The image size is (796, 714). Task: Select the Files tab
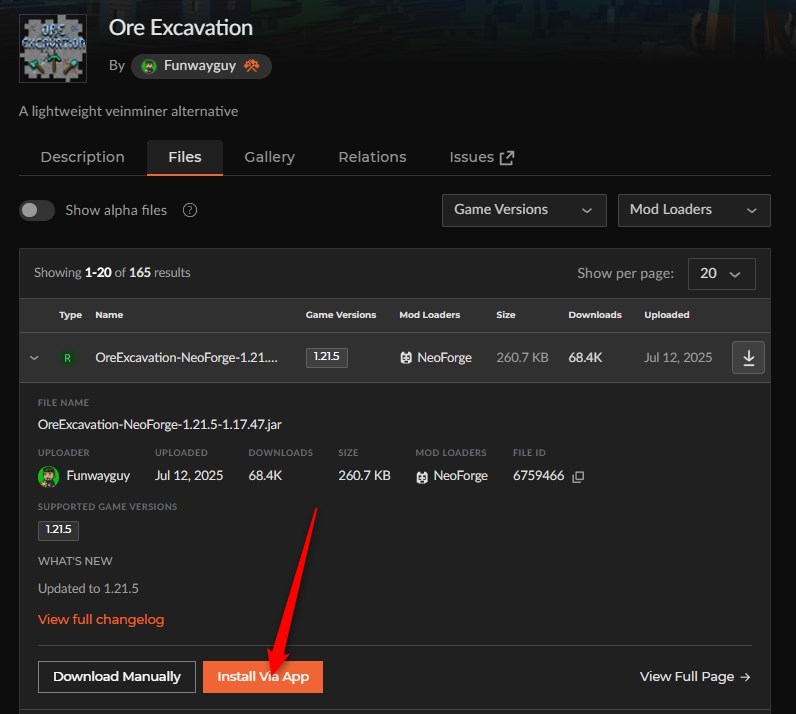185,157
